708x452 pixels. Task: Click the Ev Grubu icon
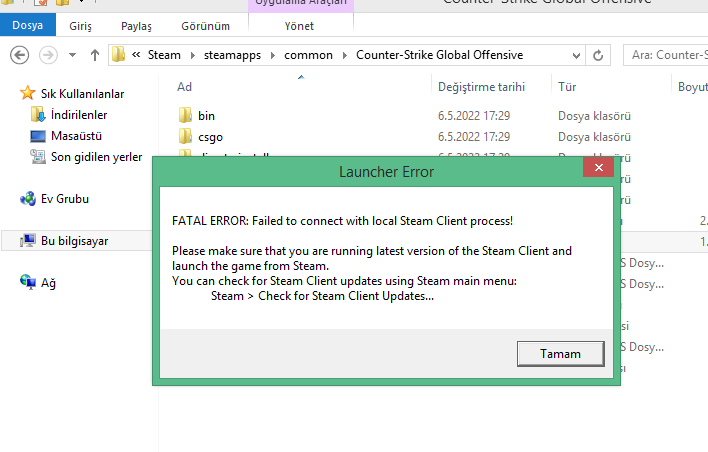pos(28,199)
